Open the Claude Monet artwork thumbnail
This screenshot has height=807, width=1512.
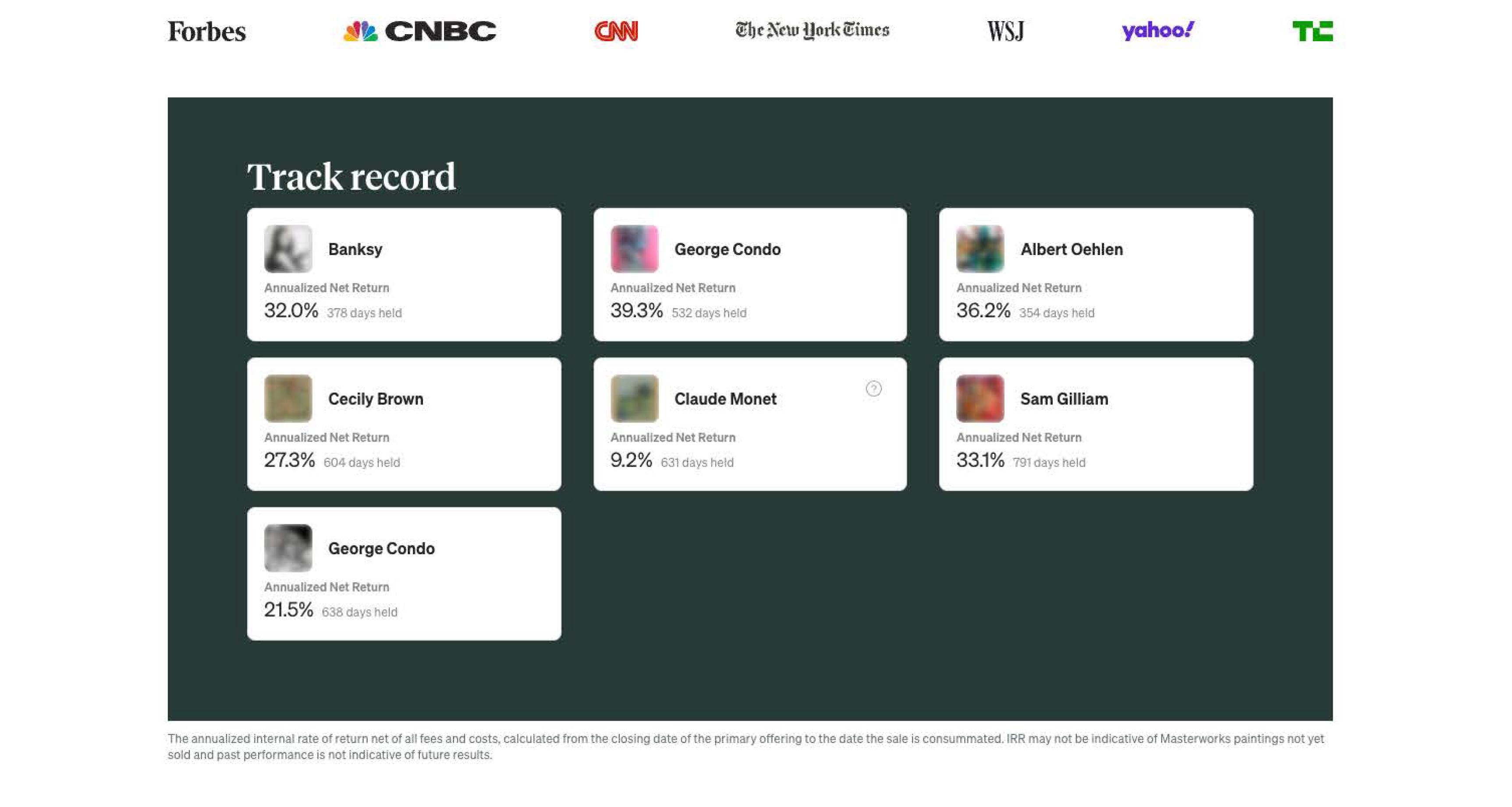[x=634, y=399]
